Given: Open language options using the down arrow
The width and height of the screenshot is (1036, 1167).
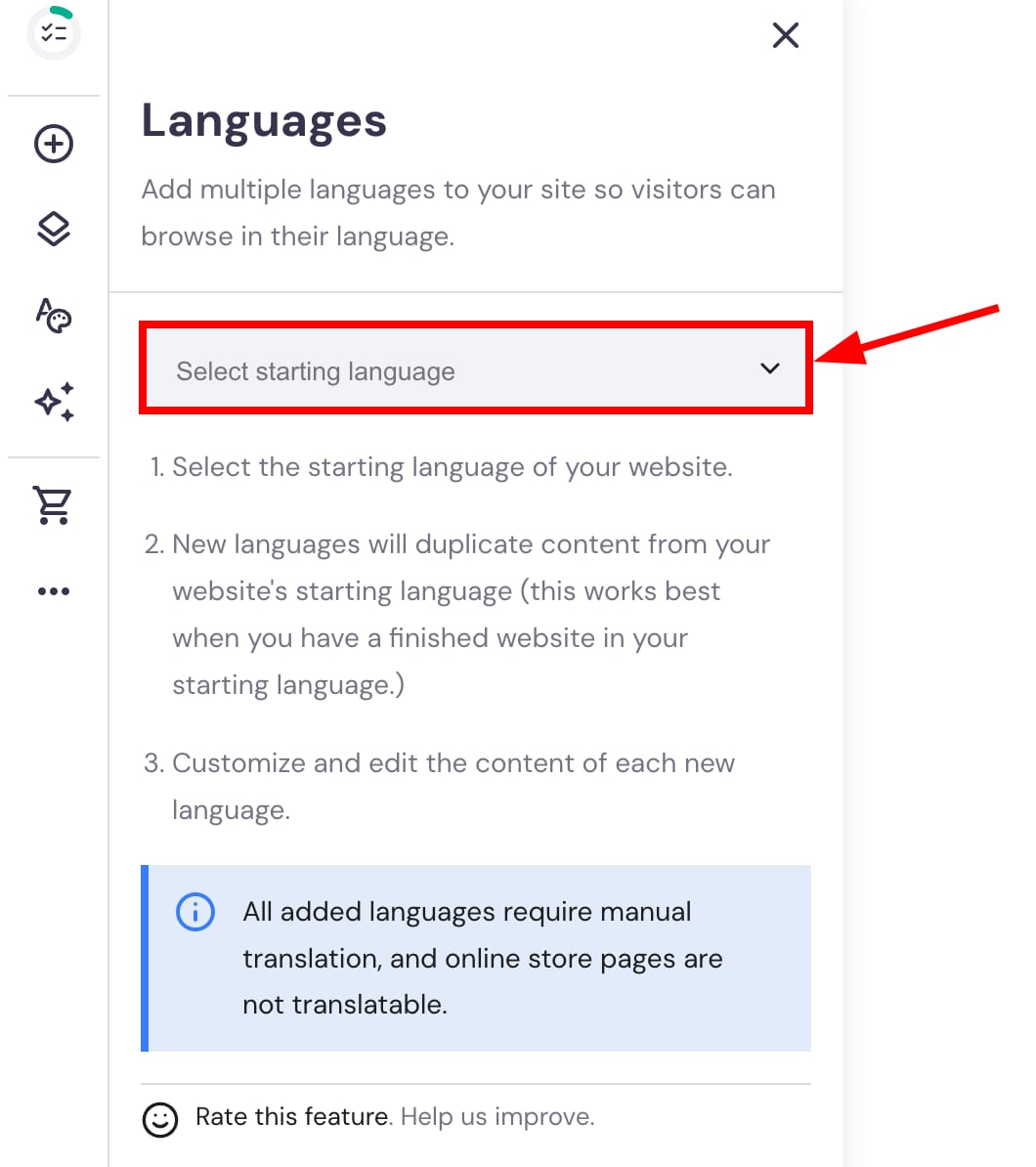Looking at the screenshot, I should tap(770, 369).
